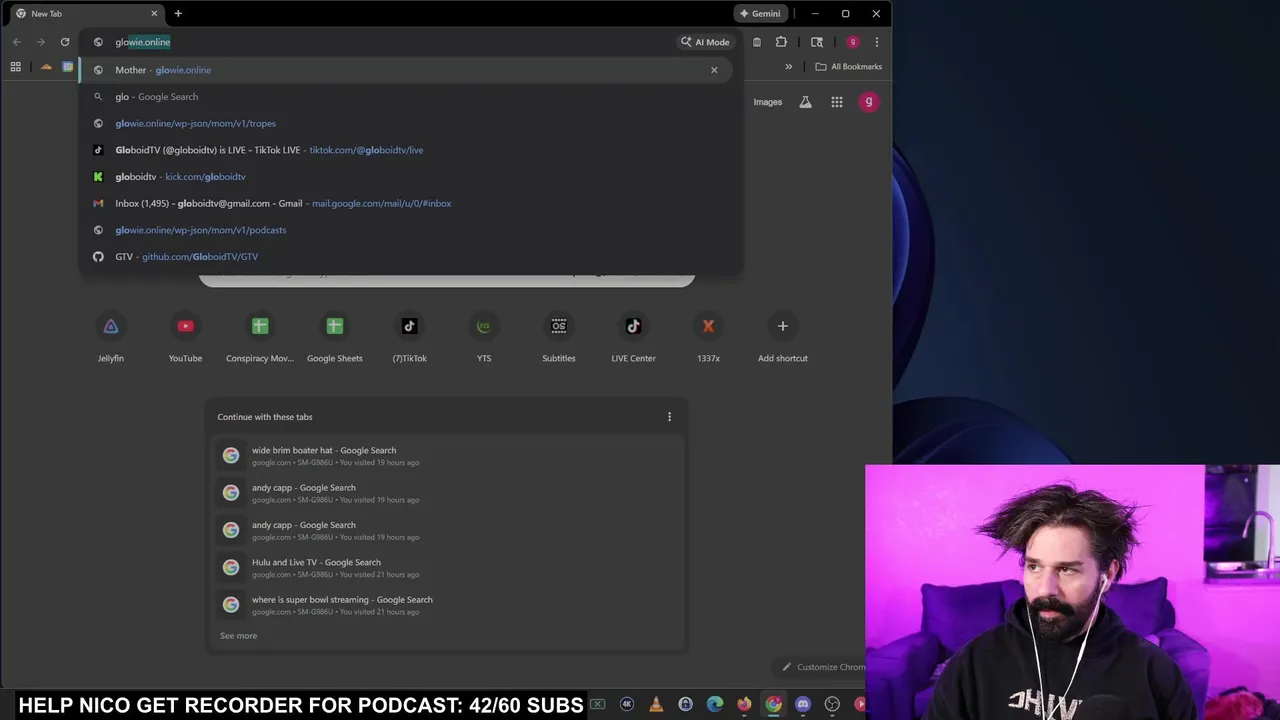
Task: Open the LIVE Center shortcut
Action: pyautogui.click(x=634, y=338)
